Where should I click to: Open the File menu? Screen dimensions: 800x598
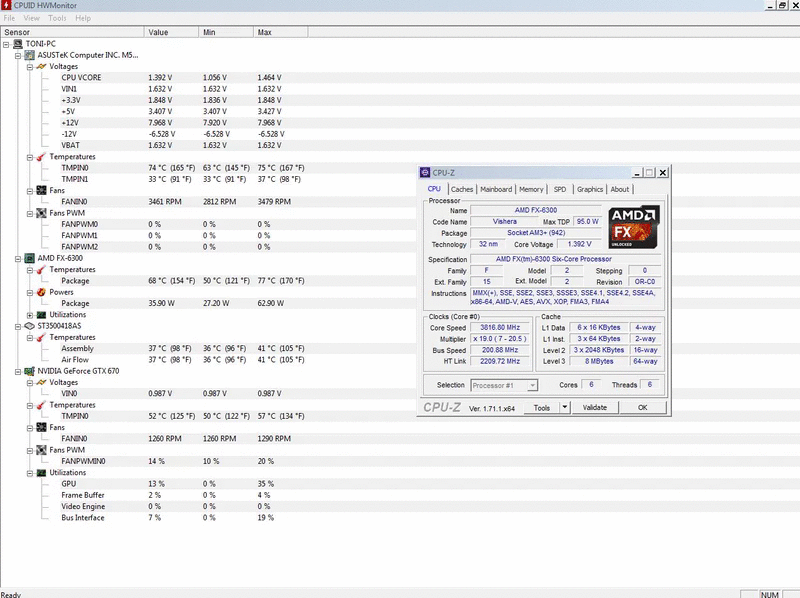tap(9, 18)
